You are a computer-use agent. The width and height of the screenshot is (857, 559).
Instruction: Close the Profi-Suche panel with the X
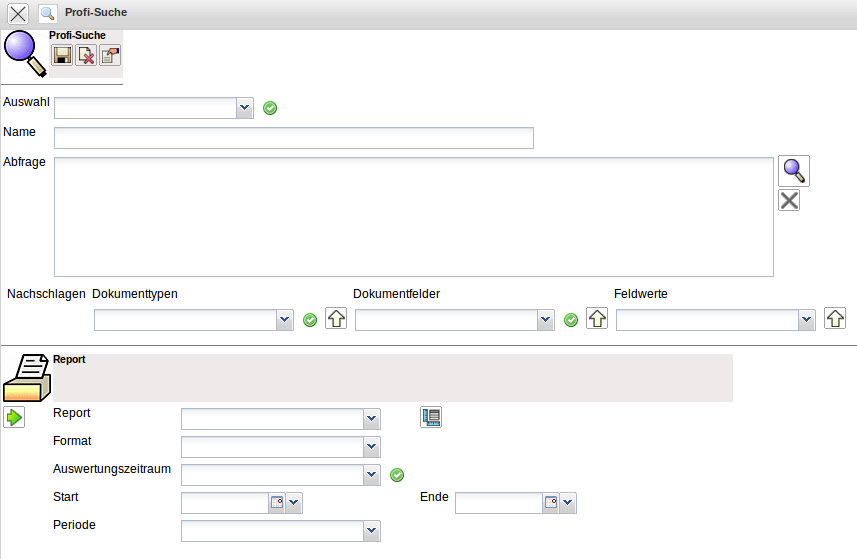tap(18, 14)
